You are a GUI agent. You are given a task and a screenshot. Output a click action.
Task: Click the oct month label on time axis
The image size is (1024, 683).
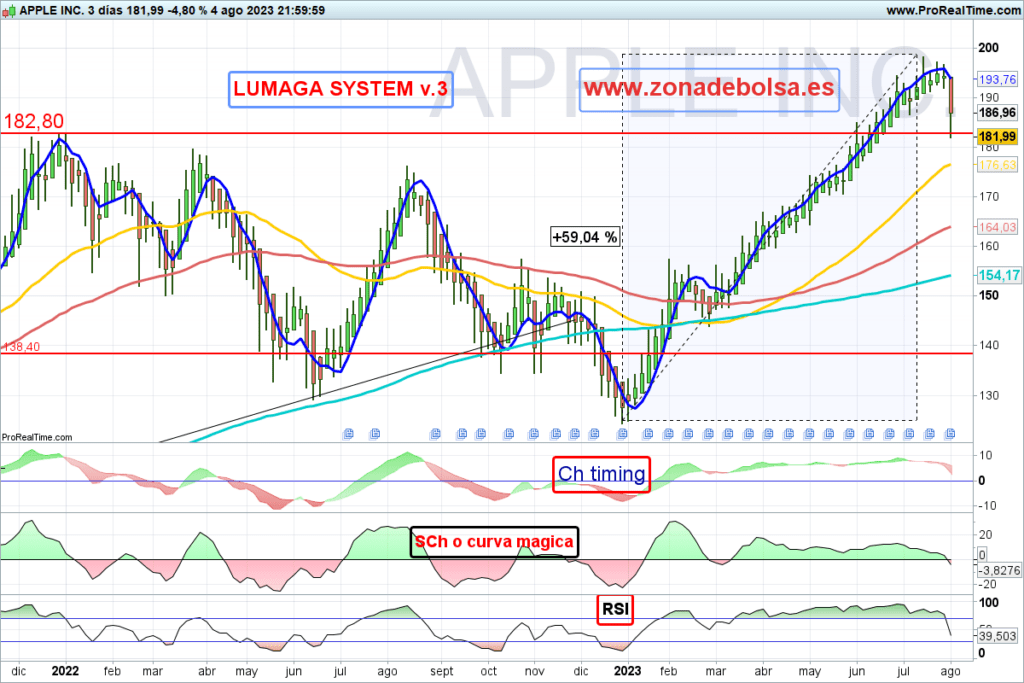click(x=488, y=671)
